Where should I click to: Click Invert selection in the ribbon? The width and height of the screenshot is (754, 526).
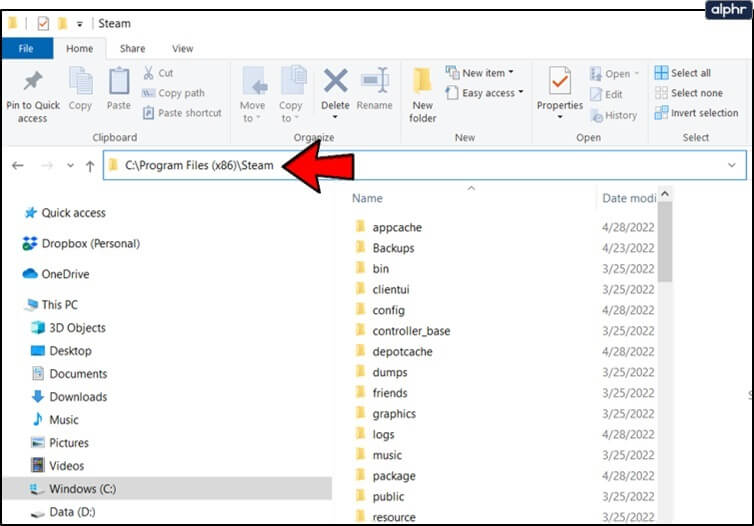[x=696, y=113]
